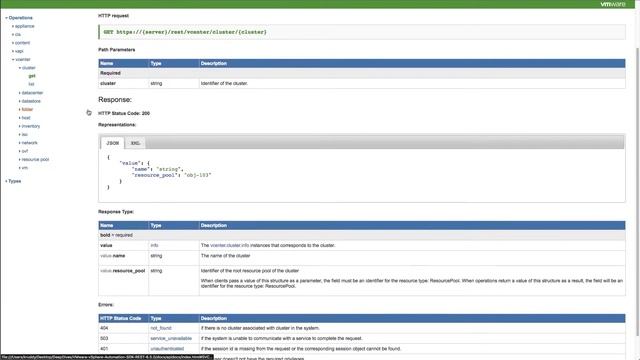Switch to the JSON representation tab
Image resolution: width=640 pixels, height=360 pixels.
click(x=113, y=143)
